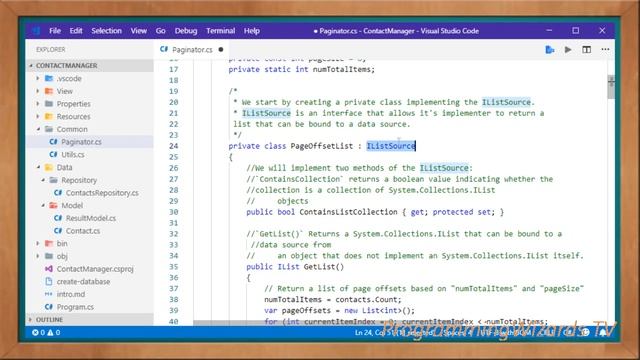Click the highlighted IListSource on line 24
The width and height of the screenshot is (640, 360).
pos(391,146)
